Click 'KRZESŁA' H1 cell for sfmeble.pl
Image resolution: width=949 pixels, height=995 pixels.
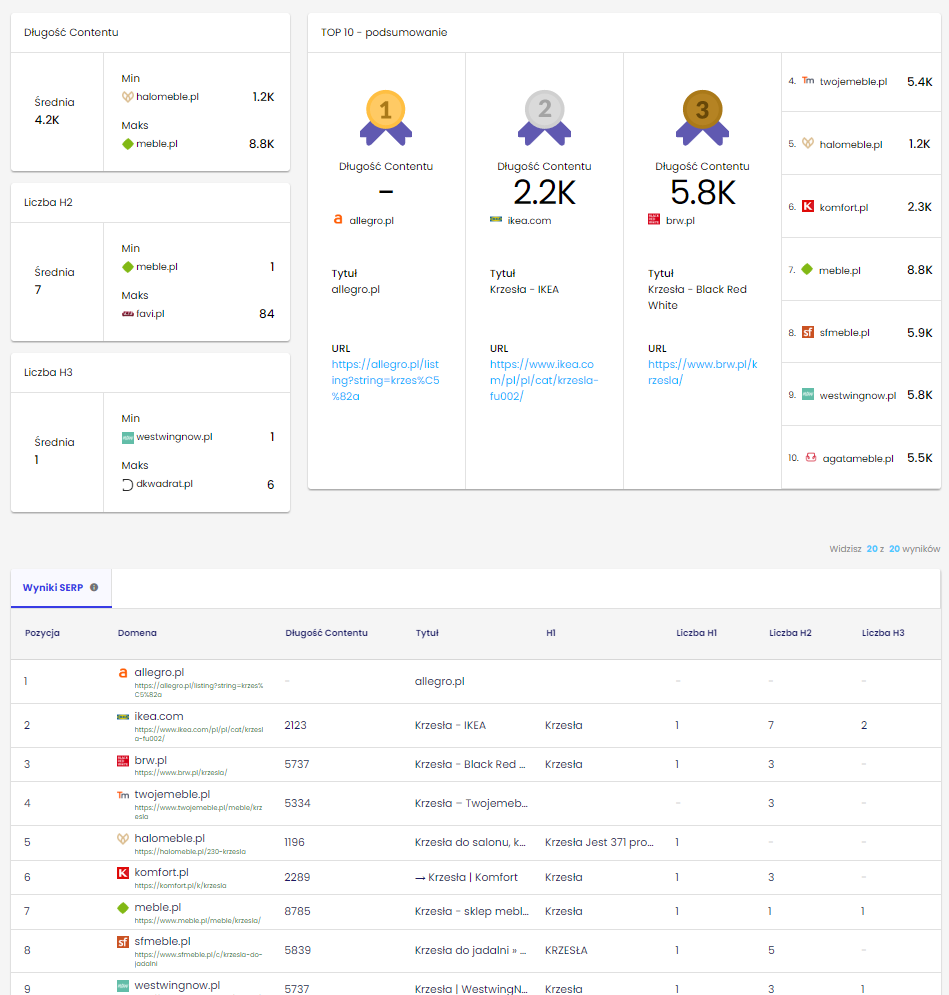[x=566, y=950]
